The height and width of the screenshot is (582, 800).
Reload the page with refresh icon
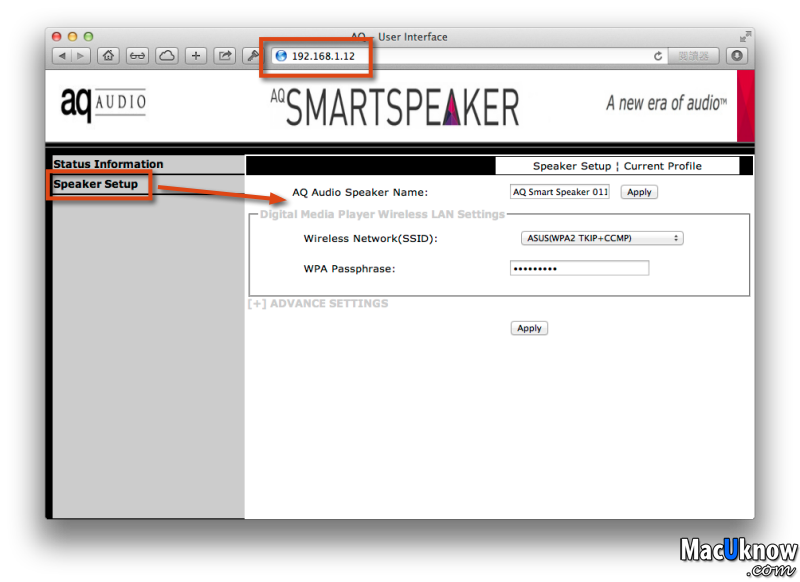(x=658, y=57)
